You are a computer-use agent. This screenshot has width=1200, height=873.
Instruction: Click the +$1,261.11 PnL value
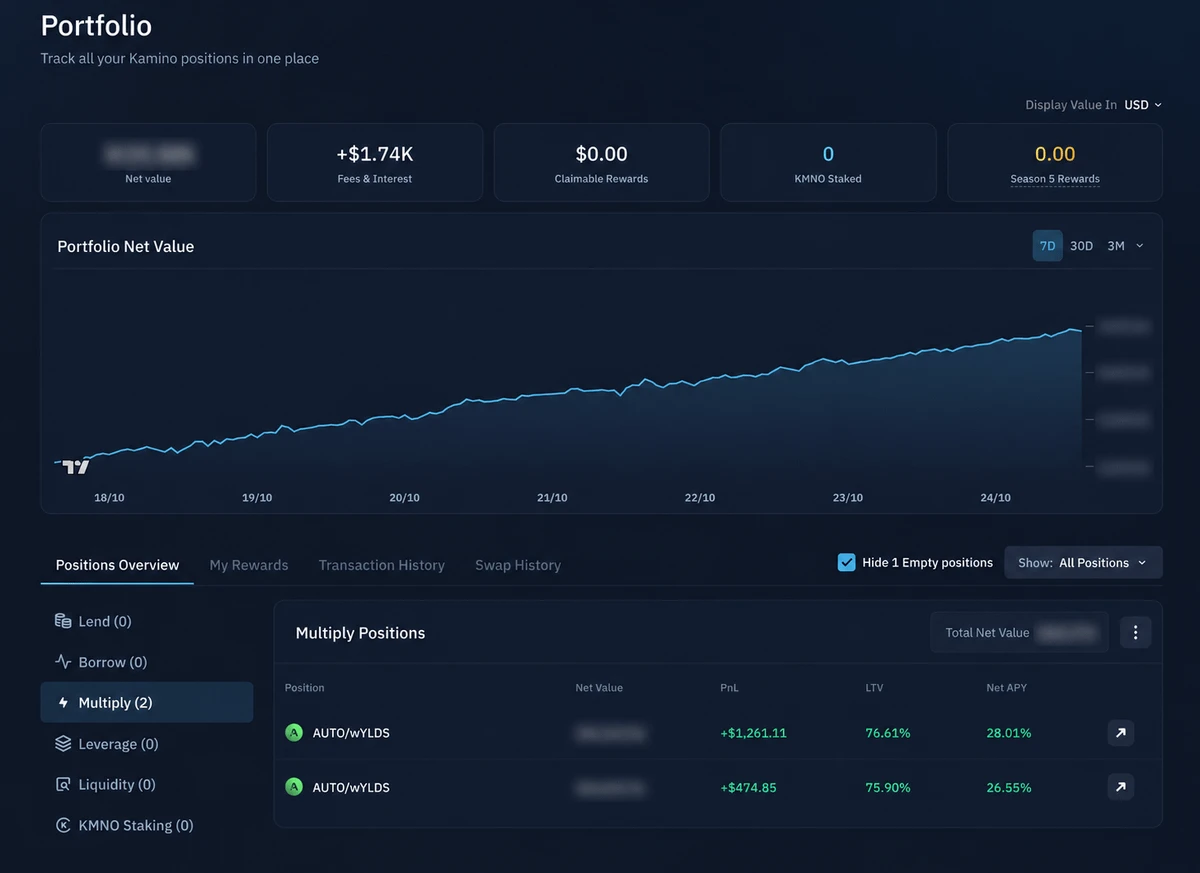point(753,733)
